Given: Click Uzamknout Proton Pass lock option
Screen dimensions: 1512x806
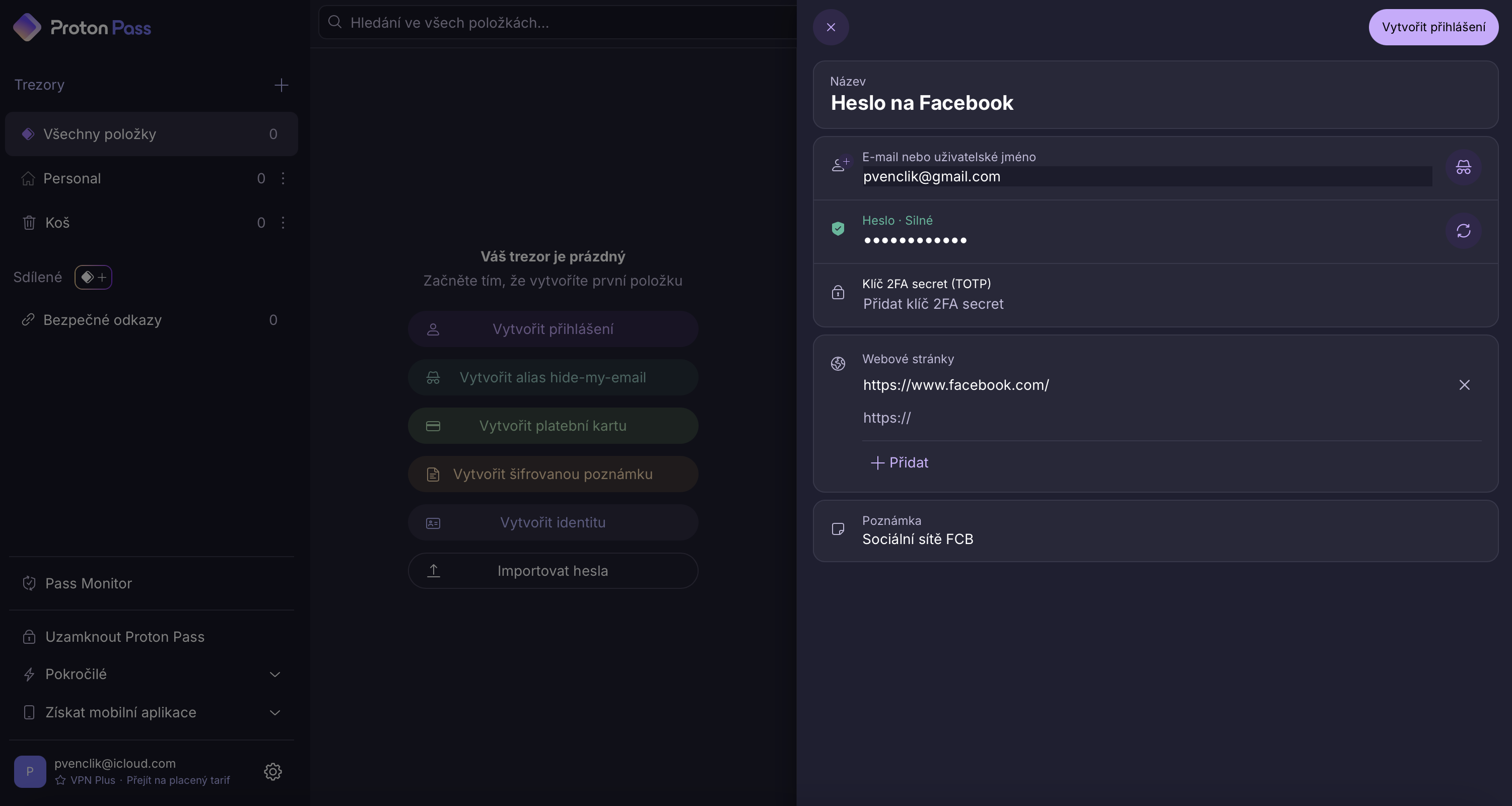Looking at the screenshot, I should point(124,637).
